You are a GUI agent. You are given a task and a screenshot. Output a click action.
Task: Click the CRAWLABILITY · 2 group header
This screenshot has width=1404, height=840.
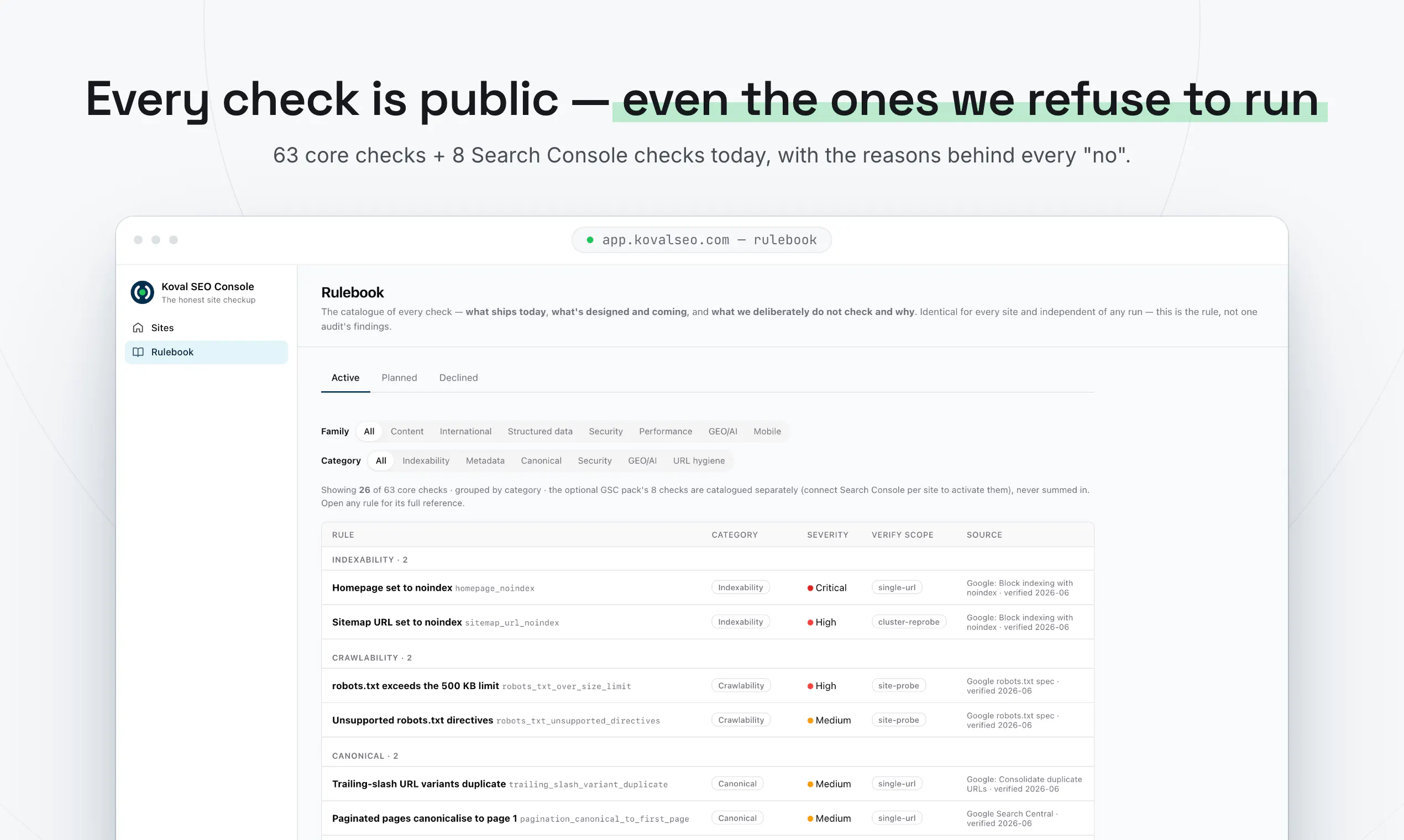372,658
